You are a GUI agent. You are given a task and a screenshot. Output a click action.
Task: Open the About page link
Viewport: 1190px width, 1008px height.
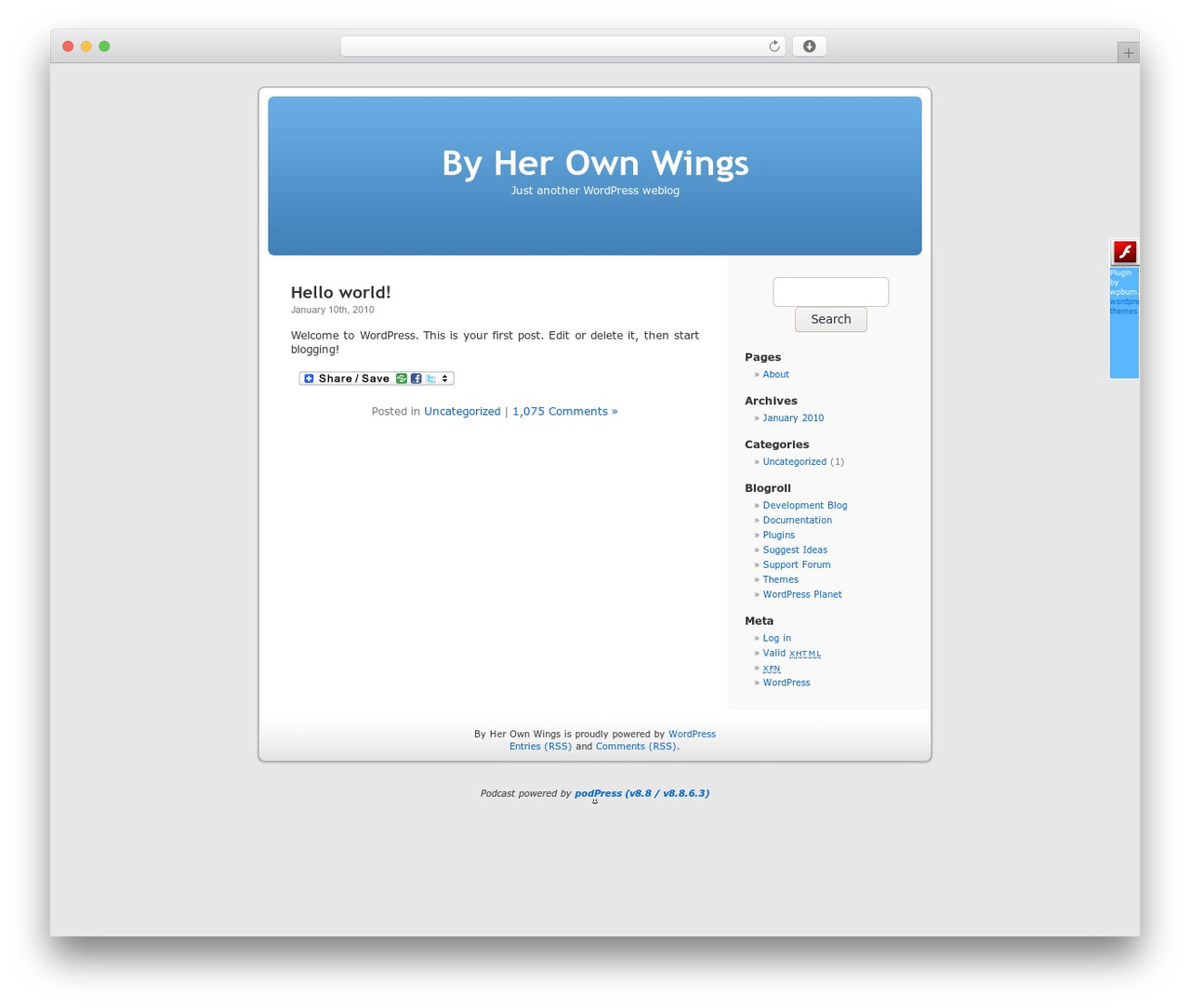pyautogui.click(x=775, y=375)
